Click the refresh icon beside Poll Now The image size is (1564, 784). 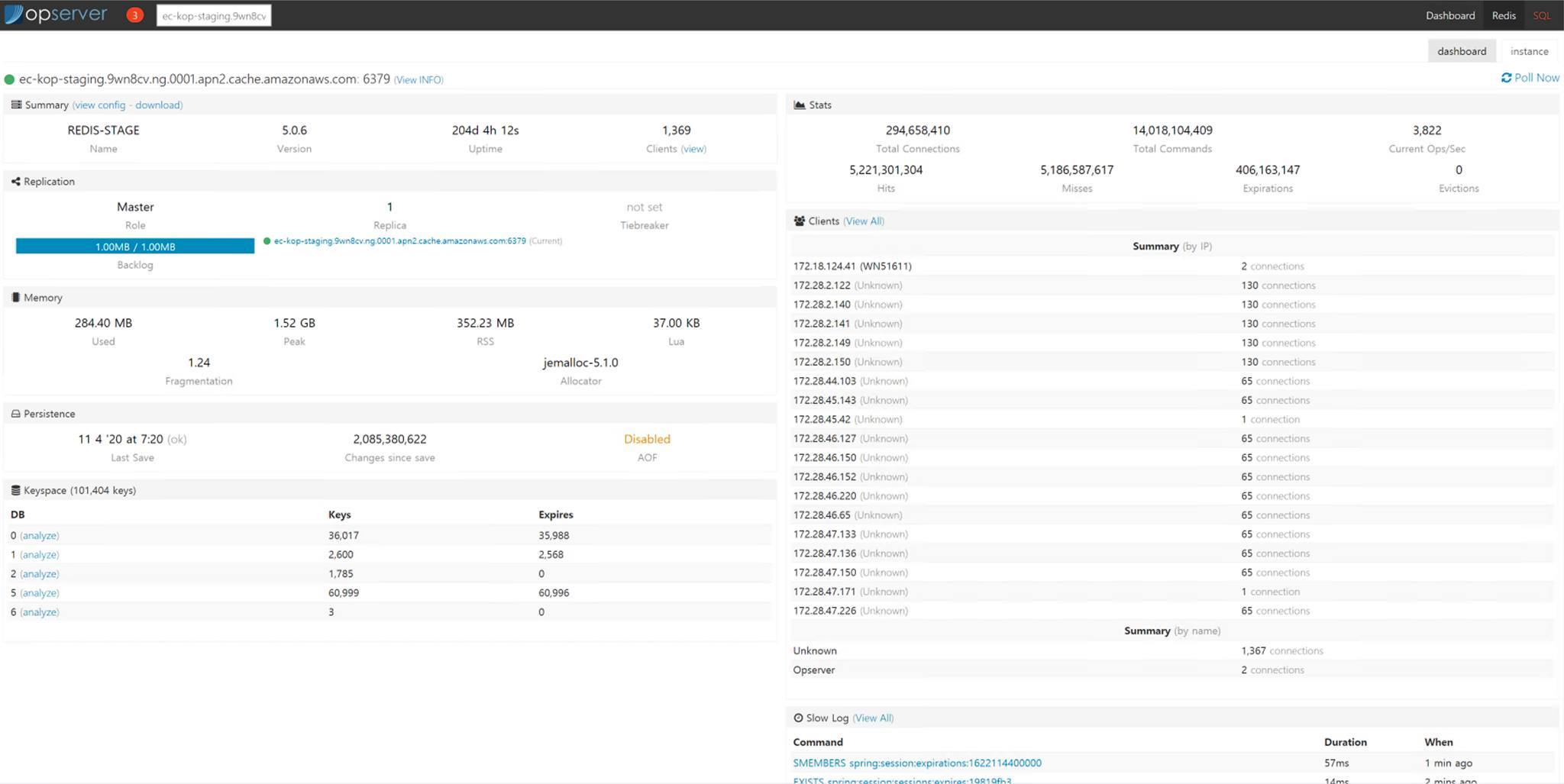[x=1506, y=78]
